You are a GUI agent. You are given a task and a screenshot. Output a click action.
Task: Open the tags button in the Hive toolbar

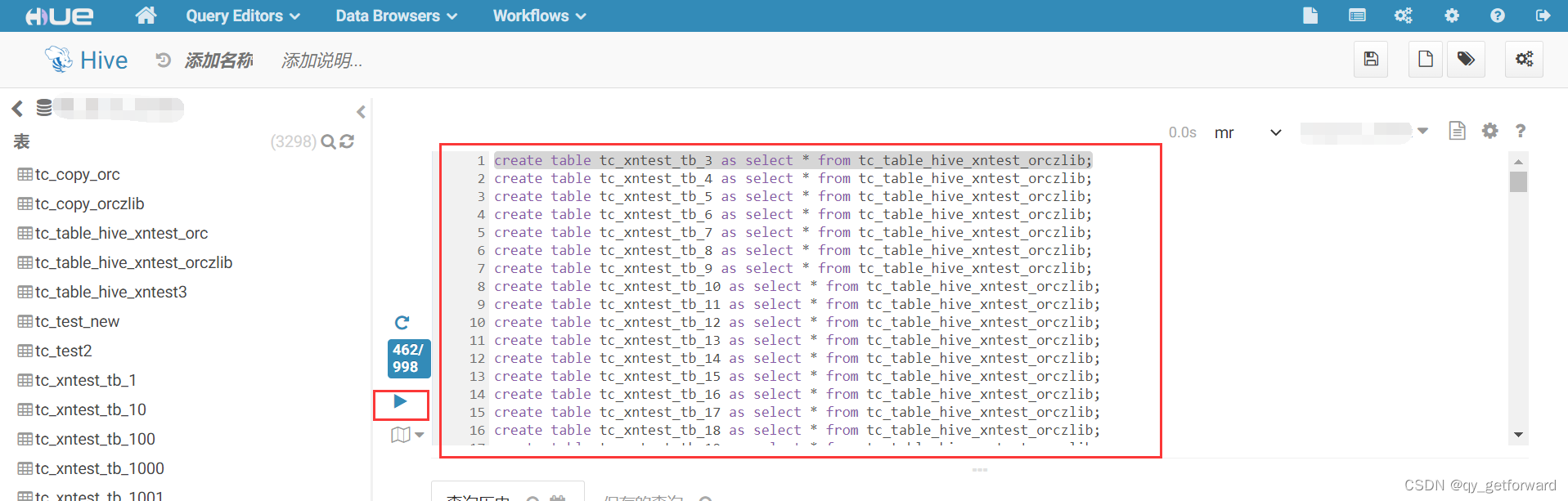click(1466, 59)
